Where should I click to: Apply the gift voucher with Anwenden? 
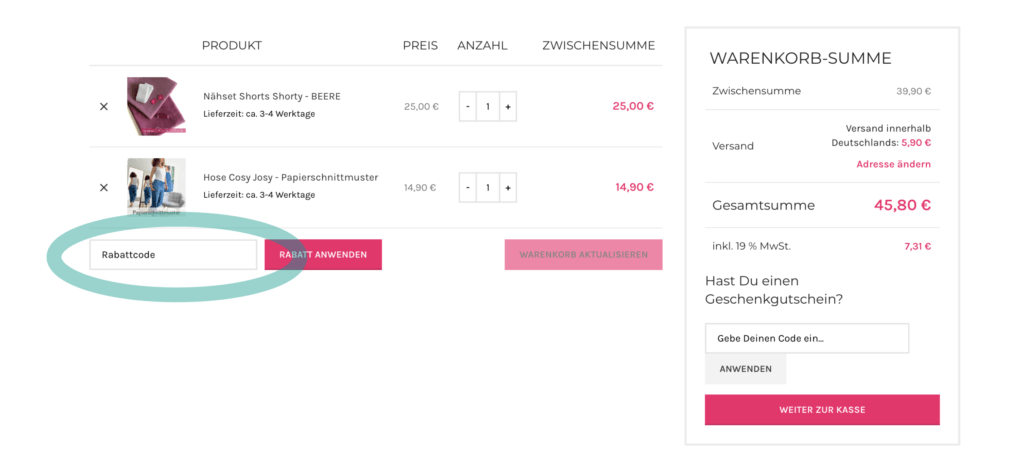point(745,369)
